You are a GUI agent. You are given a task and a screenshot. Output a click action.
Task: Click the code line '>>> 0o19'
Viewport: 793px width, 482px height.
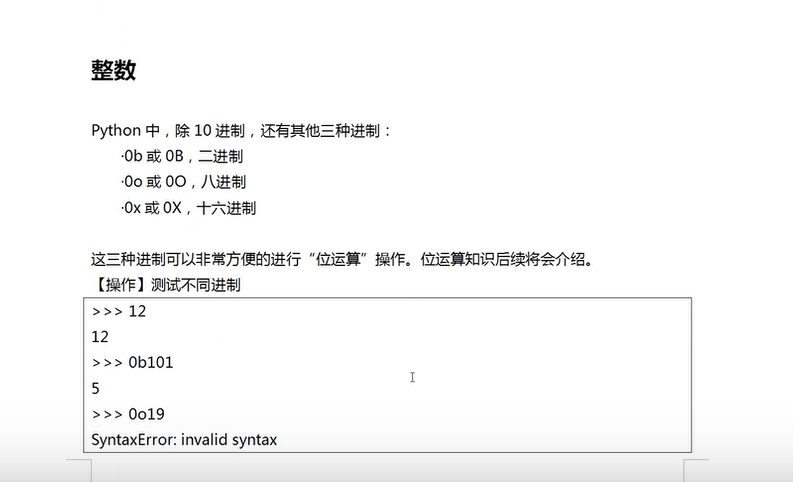pyautogui.click(x=128, y=414)
